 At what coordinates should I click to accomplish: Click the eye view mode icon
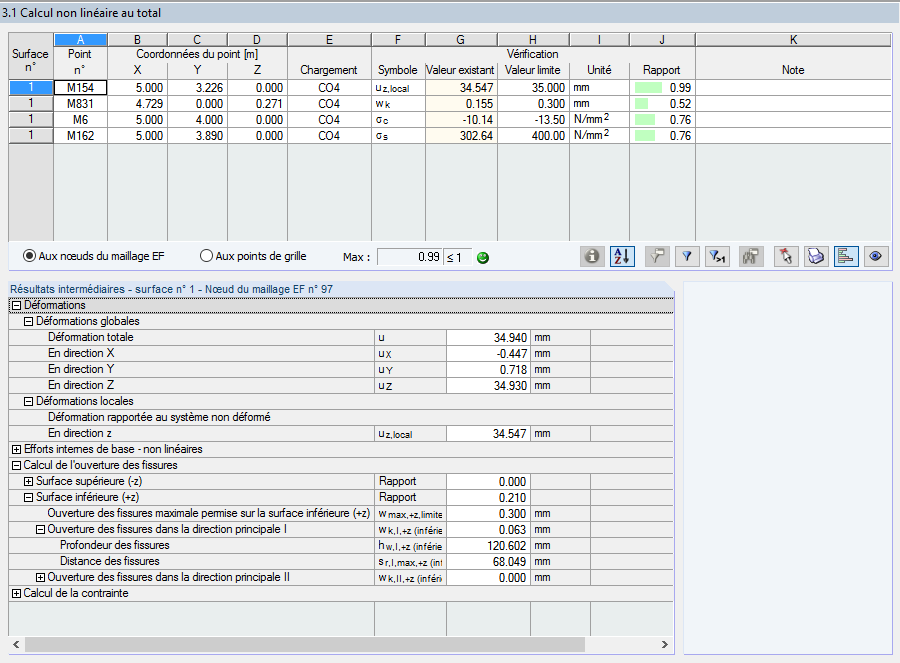coord(875,257)
